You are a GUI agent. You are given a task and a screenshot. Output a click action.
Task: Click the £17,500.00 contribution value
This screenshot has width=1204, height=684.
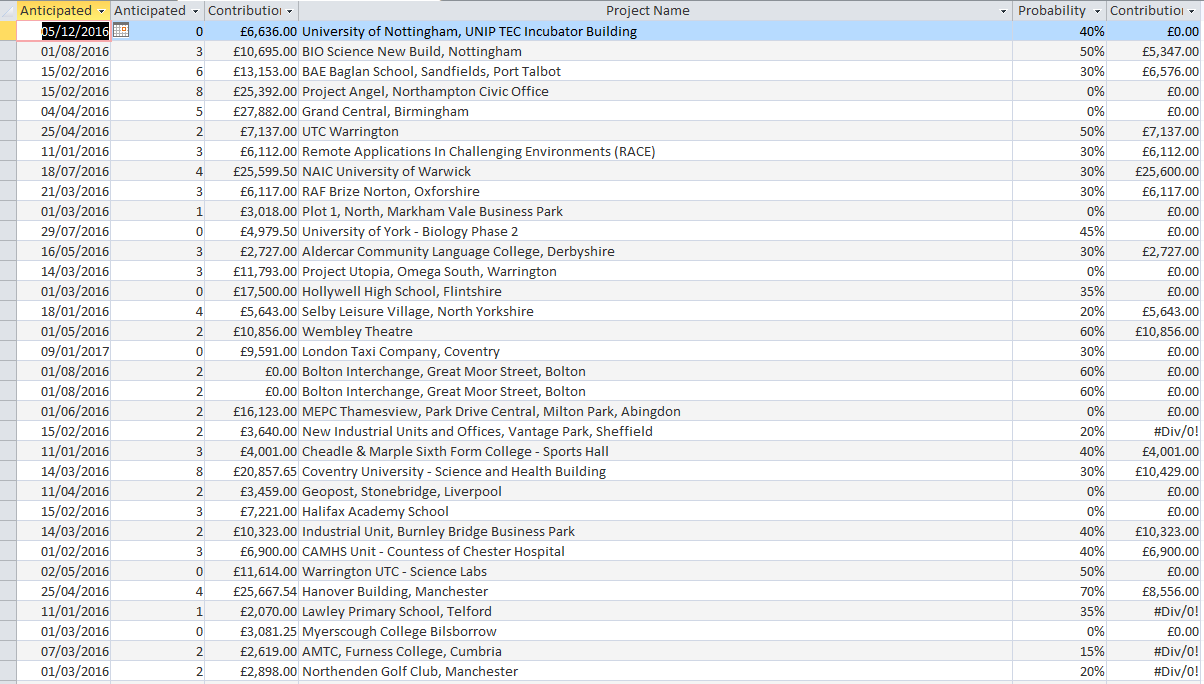pos(265,291)
